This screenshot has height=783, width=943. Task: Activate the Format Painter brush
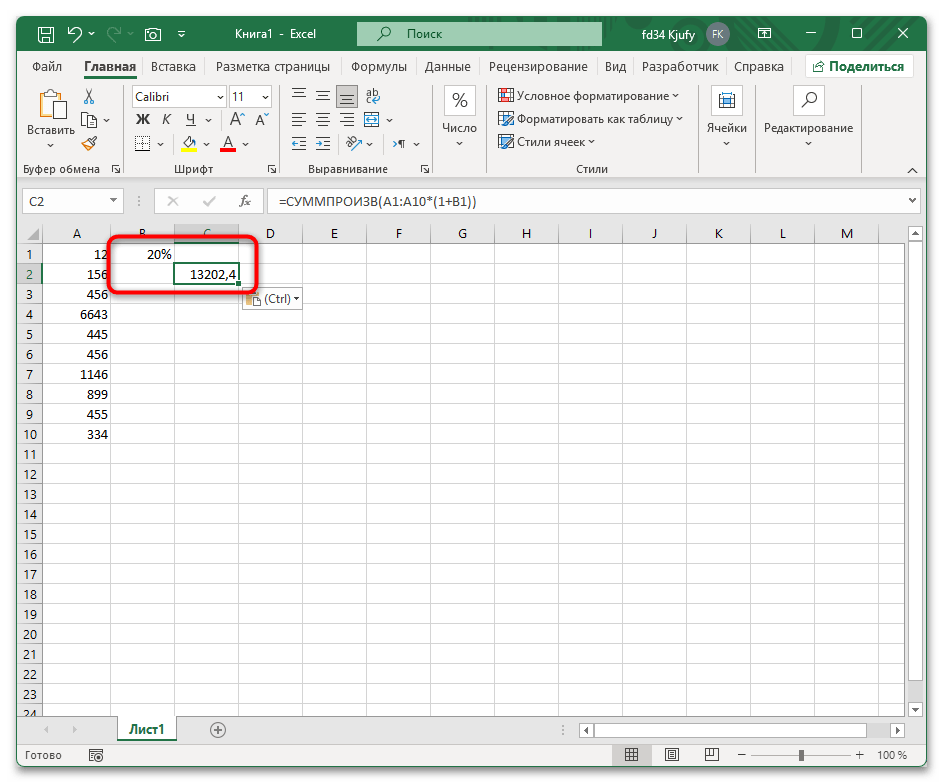coord(89,143)
